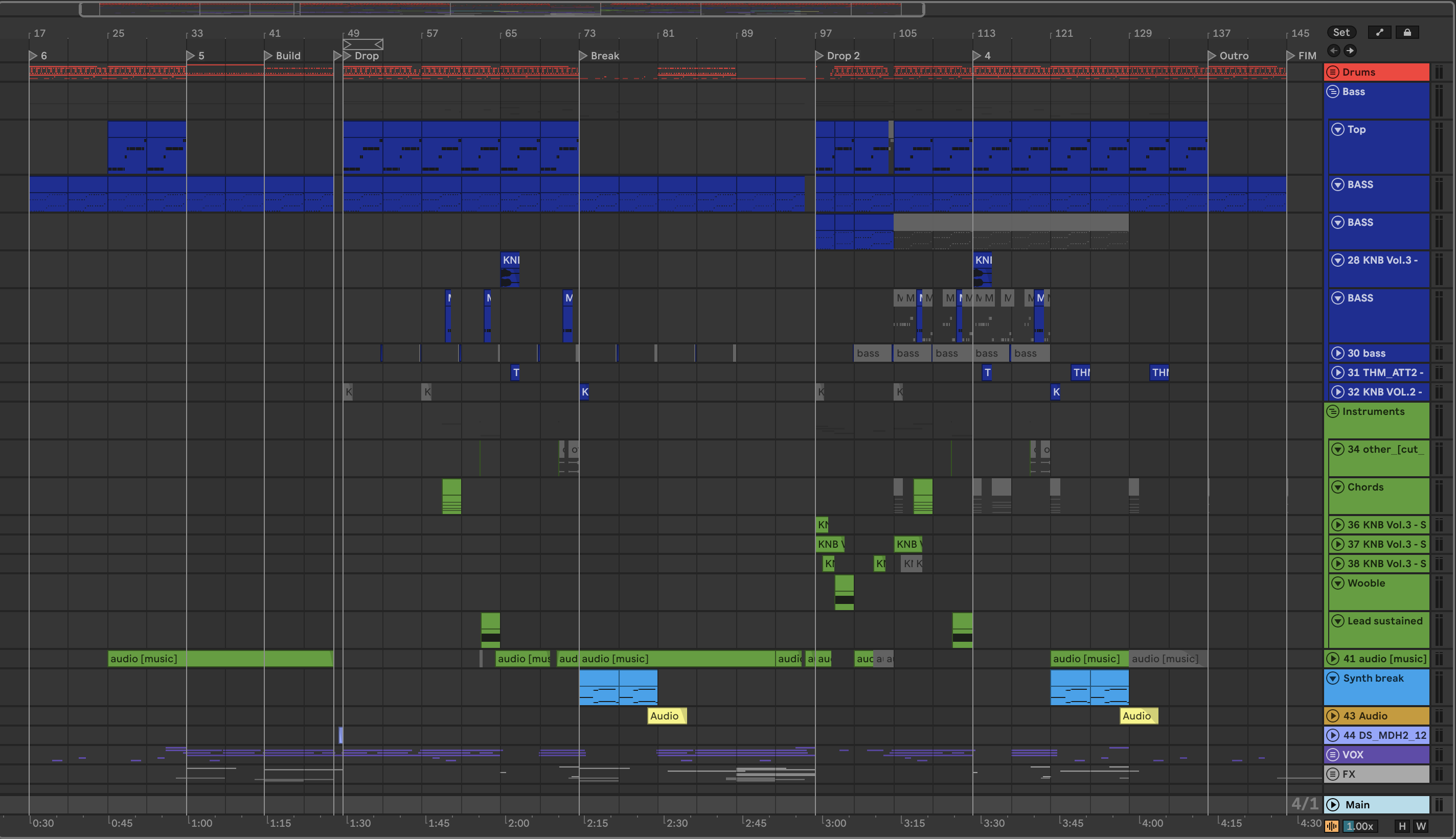Toggle the automation mode button
1456x839 pixels.
[1379, 32]
